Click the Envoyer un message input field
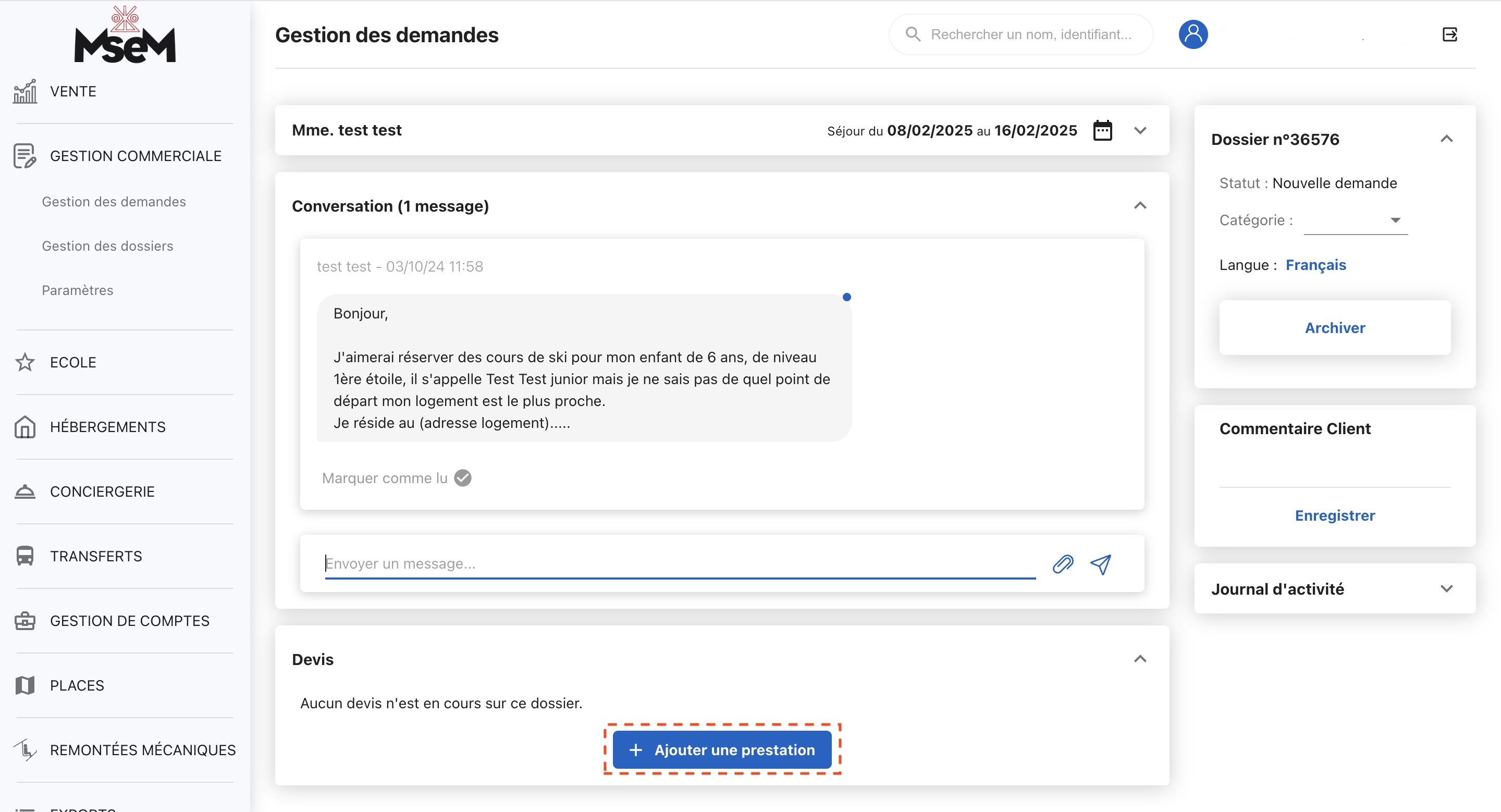 tap(680, 564)
